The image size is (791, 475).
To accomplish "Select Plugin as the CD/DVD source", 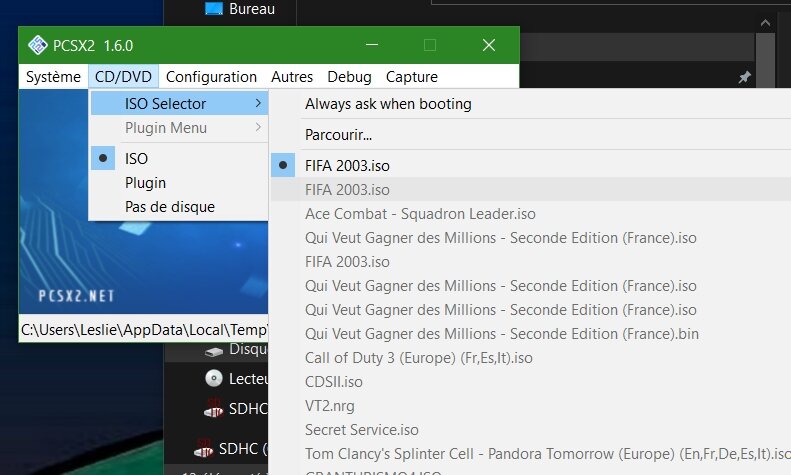I will (x=145, y=183).
